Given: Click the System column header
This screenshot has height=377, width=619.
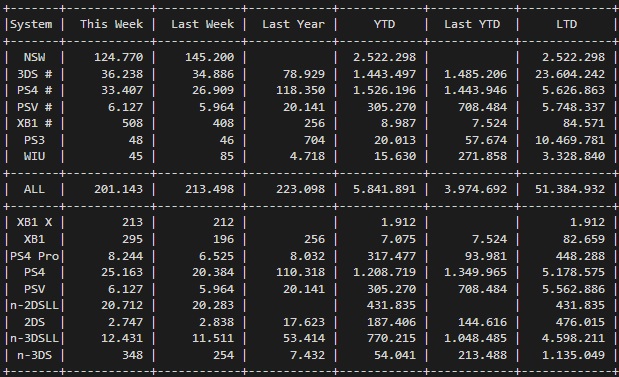Looking at the screenshot, I should click(31, 24).
